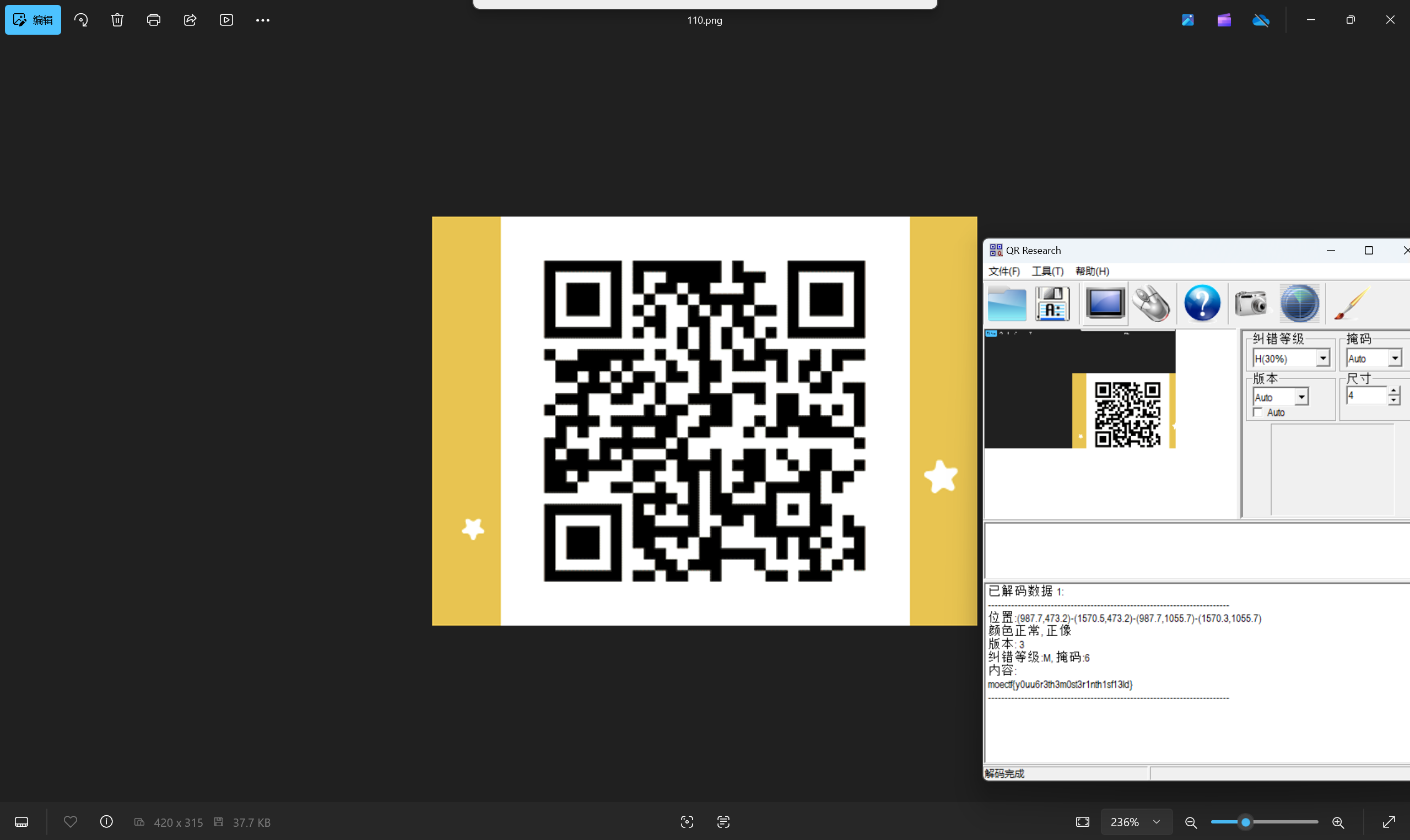Click the fit-to-window icon near zoom
Image resolution: width=1410 pixels, height=840 pixels.
pyautogui.click(x=1082, y=822)
